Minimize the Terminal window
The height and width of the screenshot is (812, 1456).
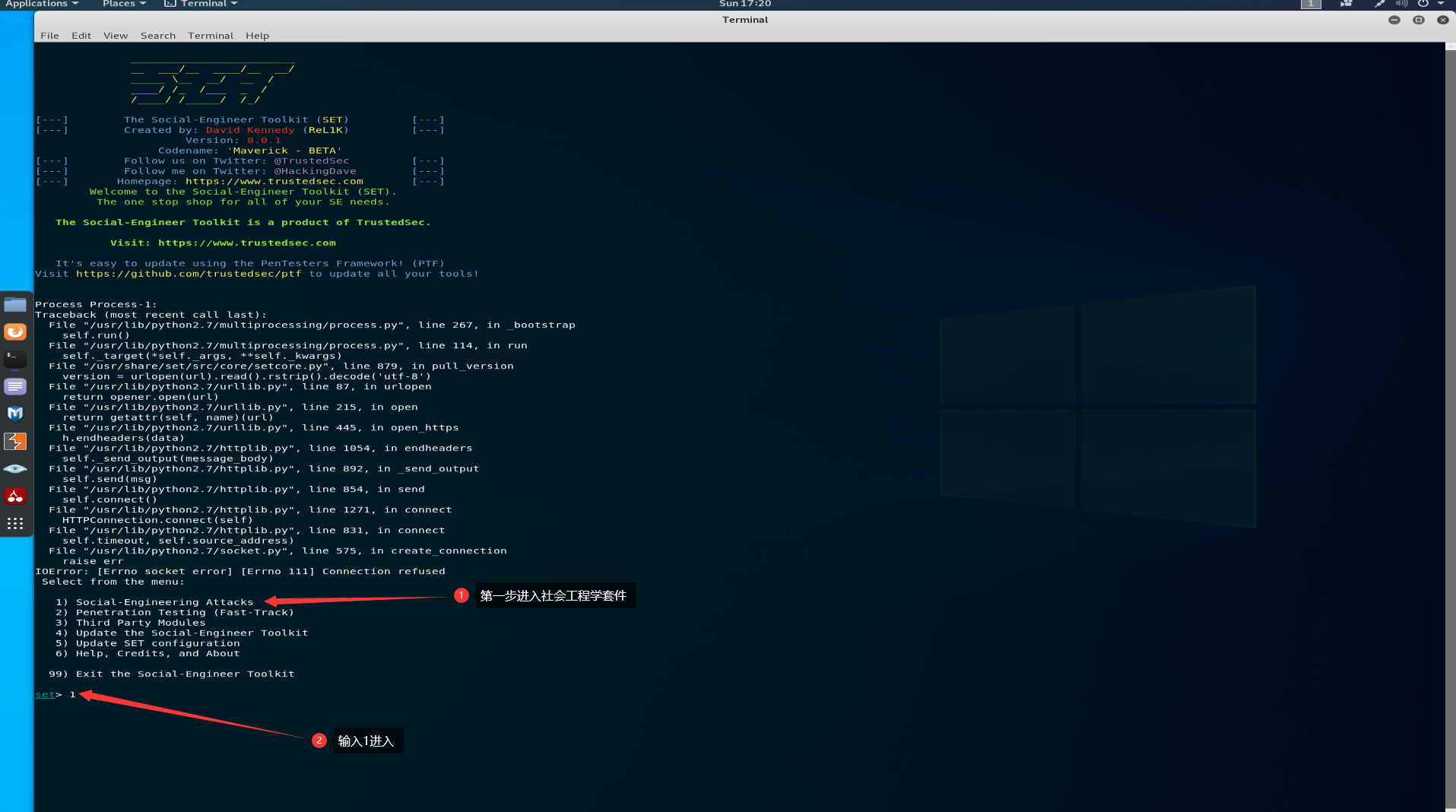point(1394,20)
